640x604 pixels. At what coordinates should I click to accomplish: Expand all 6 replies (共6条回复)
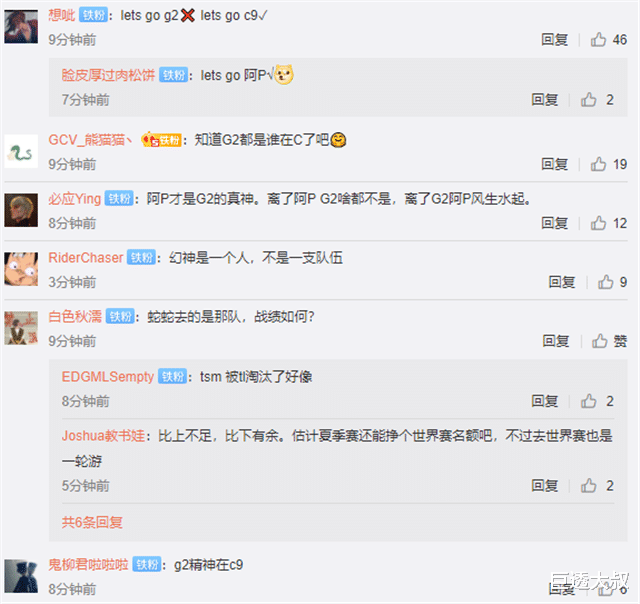(92, 522)
